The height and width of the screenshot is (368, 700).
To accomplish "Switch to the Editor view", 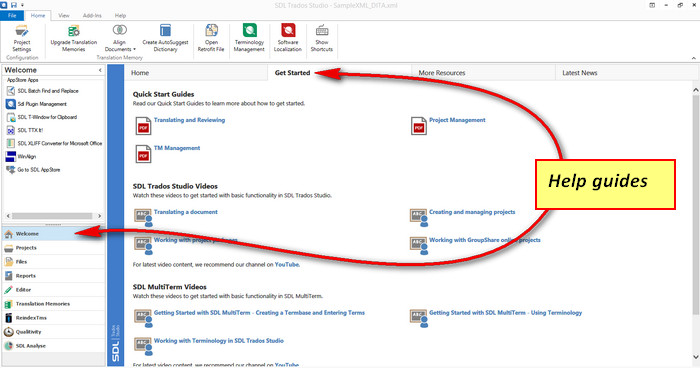I will (54, 290).
